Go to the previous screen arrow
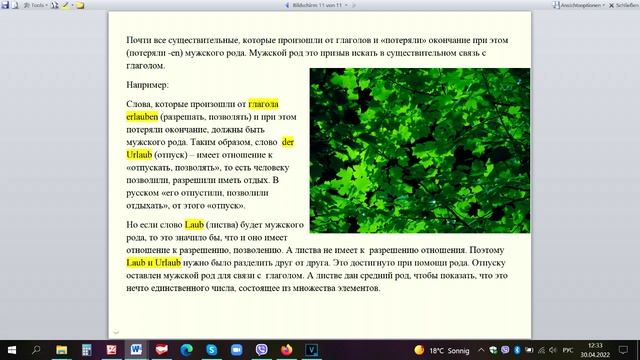 coord(287,5)
